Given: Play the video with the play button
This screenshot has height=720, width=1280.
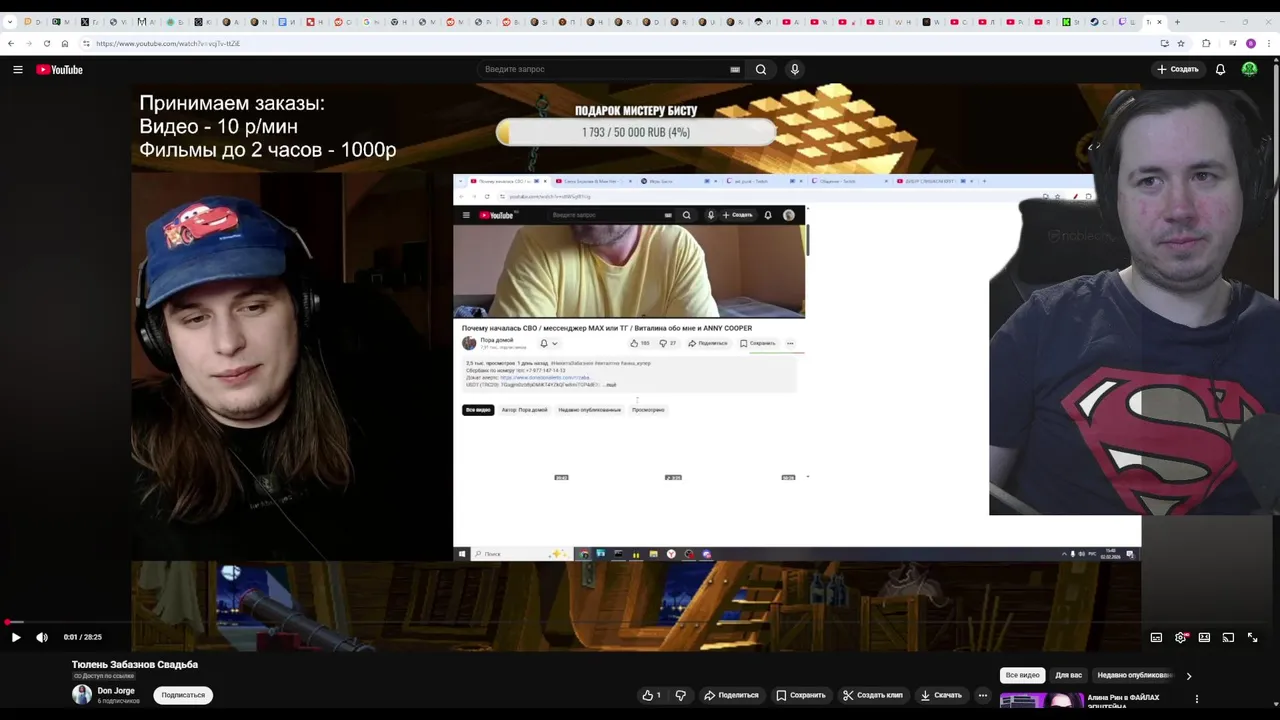Looking at the screenshot, I should click(x=16, y=637).
